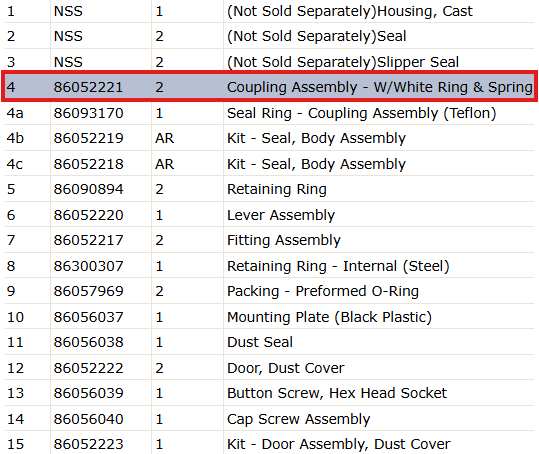Select the Slipper Seal row
Image resolution: width=539 pixels, height=454 pixels.
coord(270,62)
